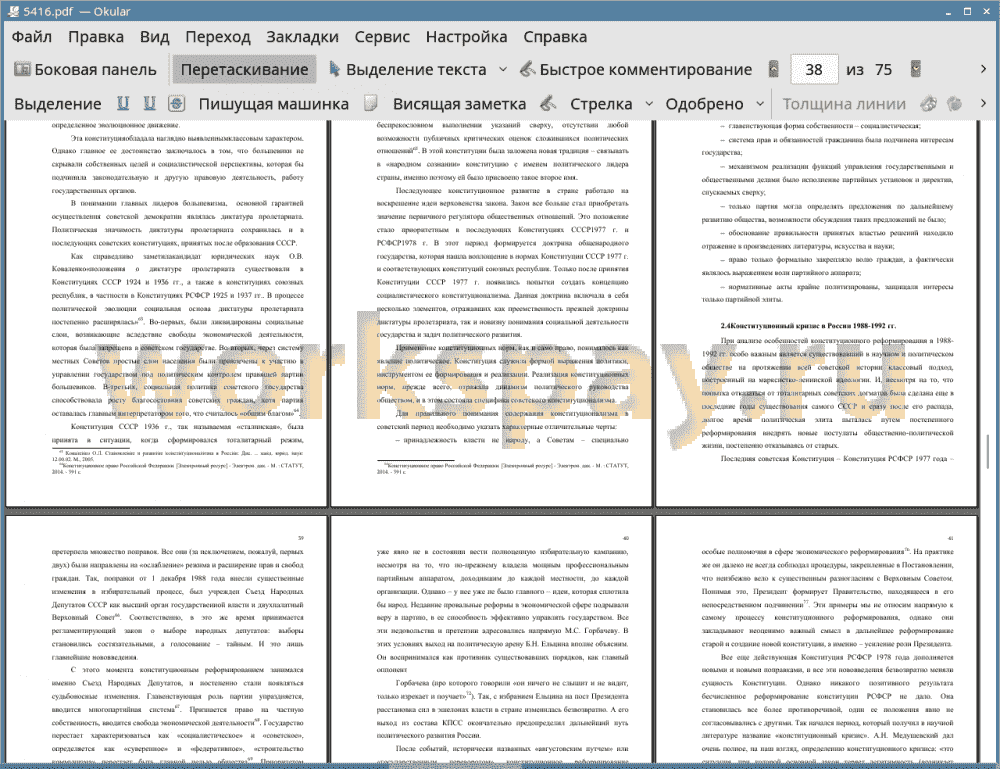Click the last fill color icon in annotation toolbar

click(x=955, y=103)
